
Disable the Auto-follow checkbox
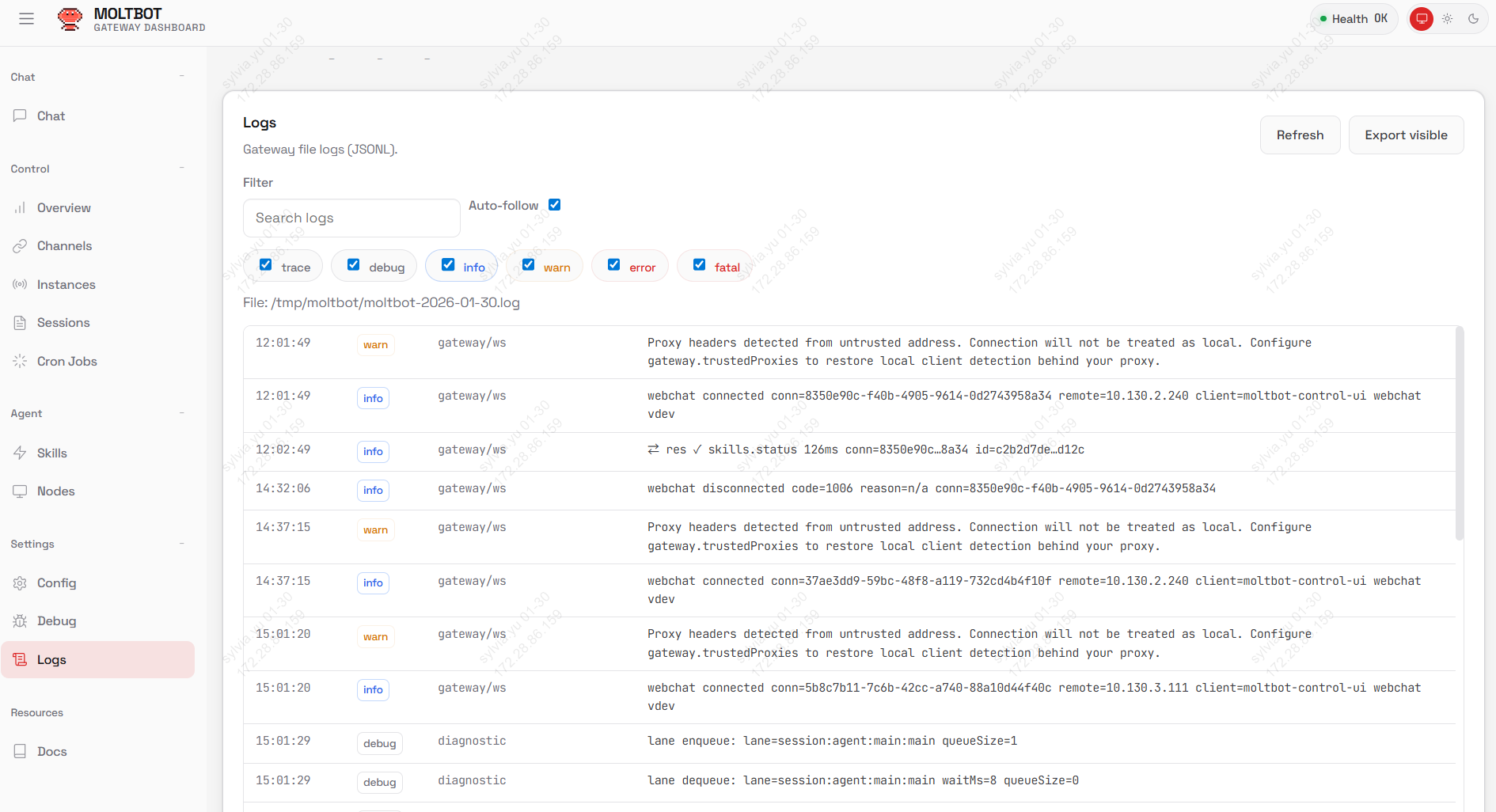555,205
